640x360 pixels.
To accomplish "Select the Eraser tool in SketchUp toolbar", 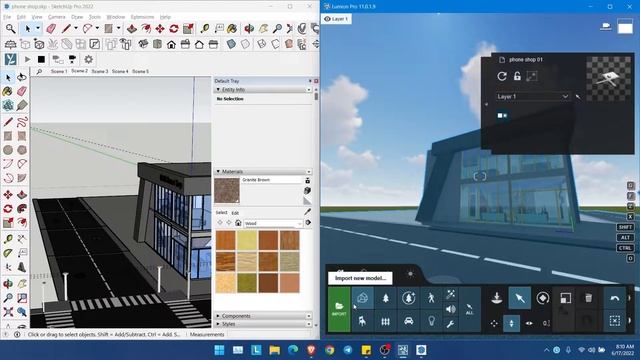I will (51, 29).
